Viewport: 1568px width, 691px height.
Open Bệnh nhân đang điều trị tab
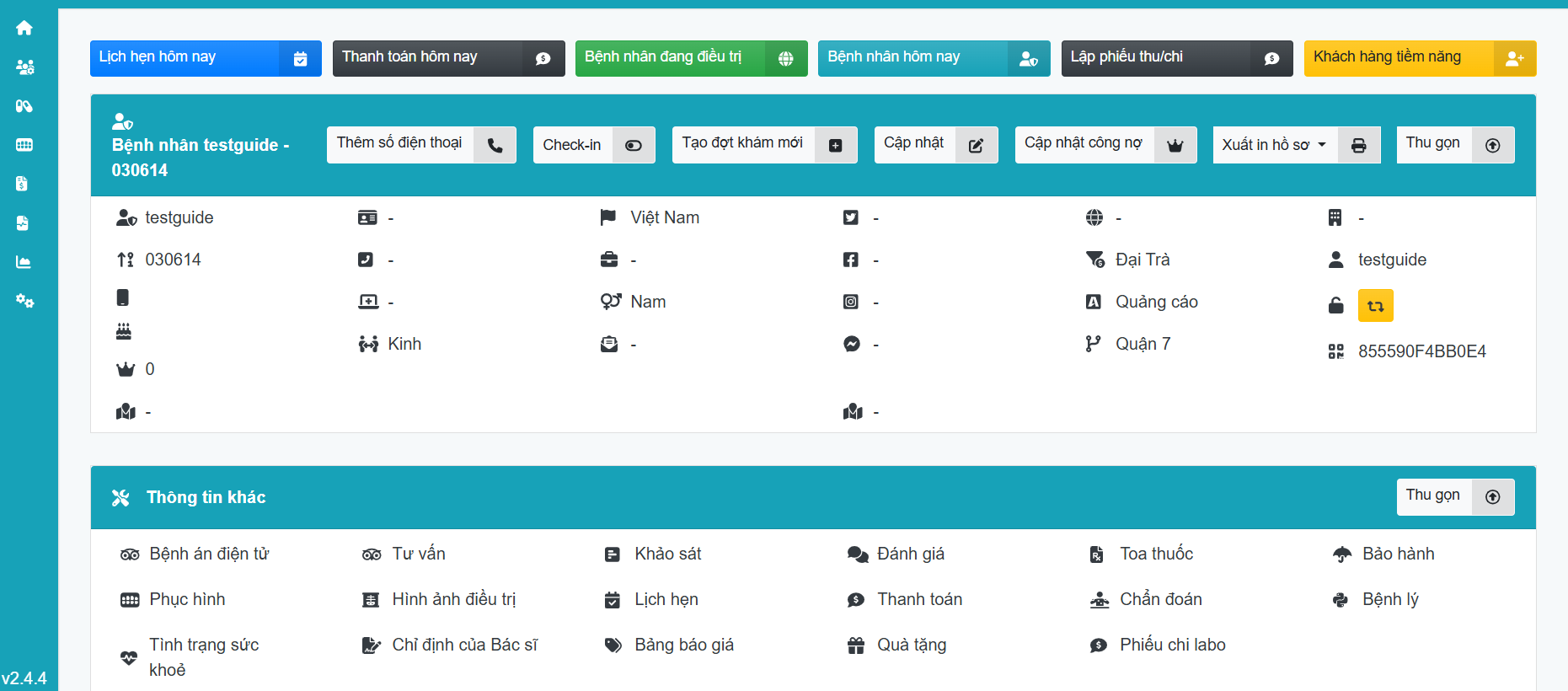690,58
